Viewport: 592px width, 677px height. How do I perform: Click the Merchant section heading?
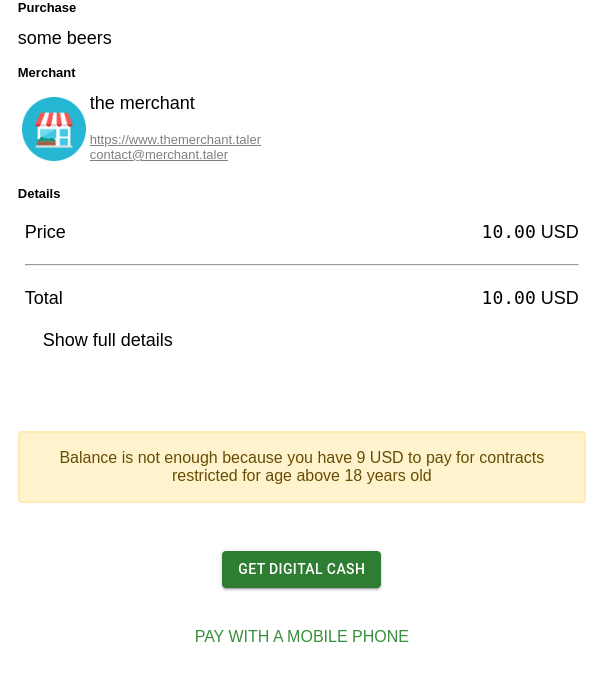[x=47, y=73]
